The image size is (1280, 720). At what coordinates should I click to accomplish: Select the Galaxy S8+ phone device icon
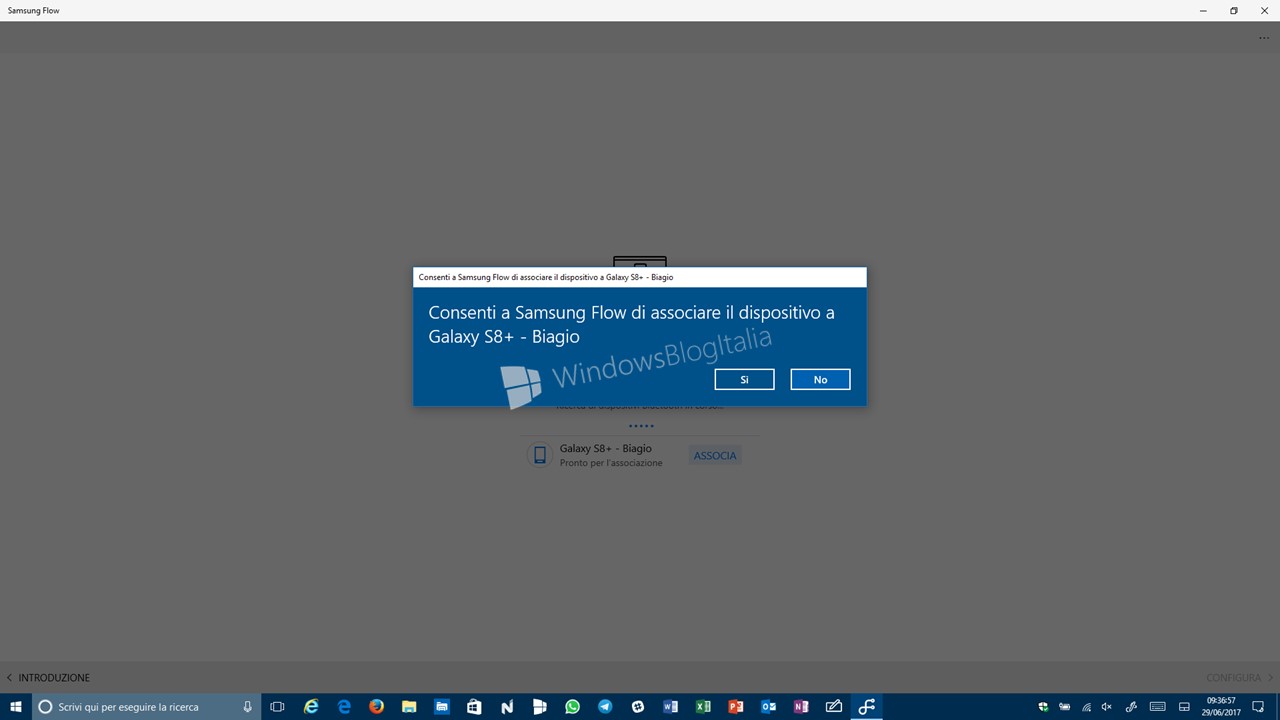[x=540, y=456]
